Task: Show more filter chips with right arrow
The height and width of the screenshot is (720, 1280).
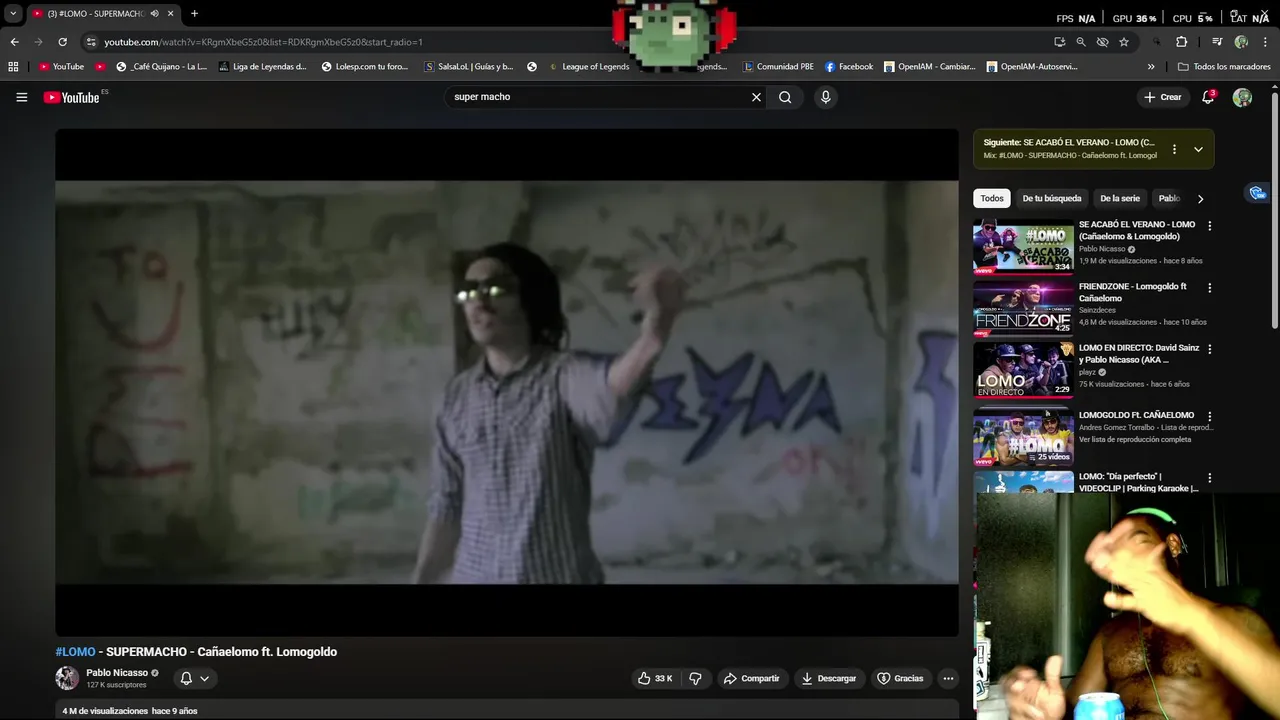Action: 1200,198
